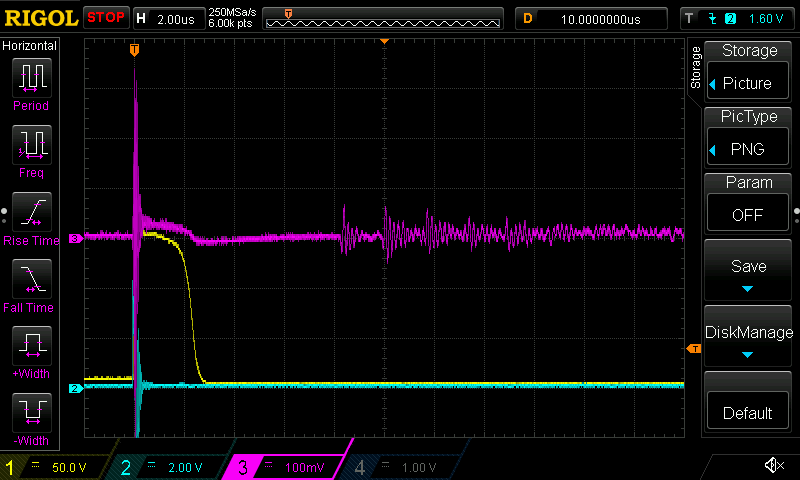Click the orange trigger position T marker atop grid

coord(134,49)
